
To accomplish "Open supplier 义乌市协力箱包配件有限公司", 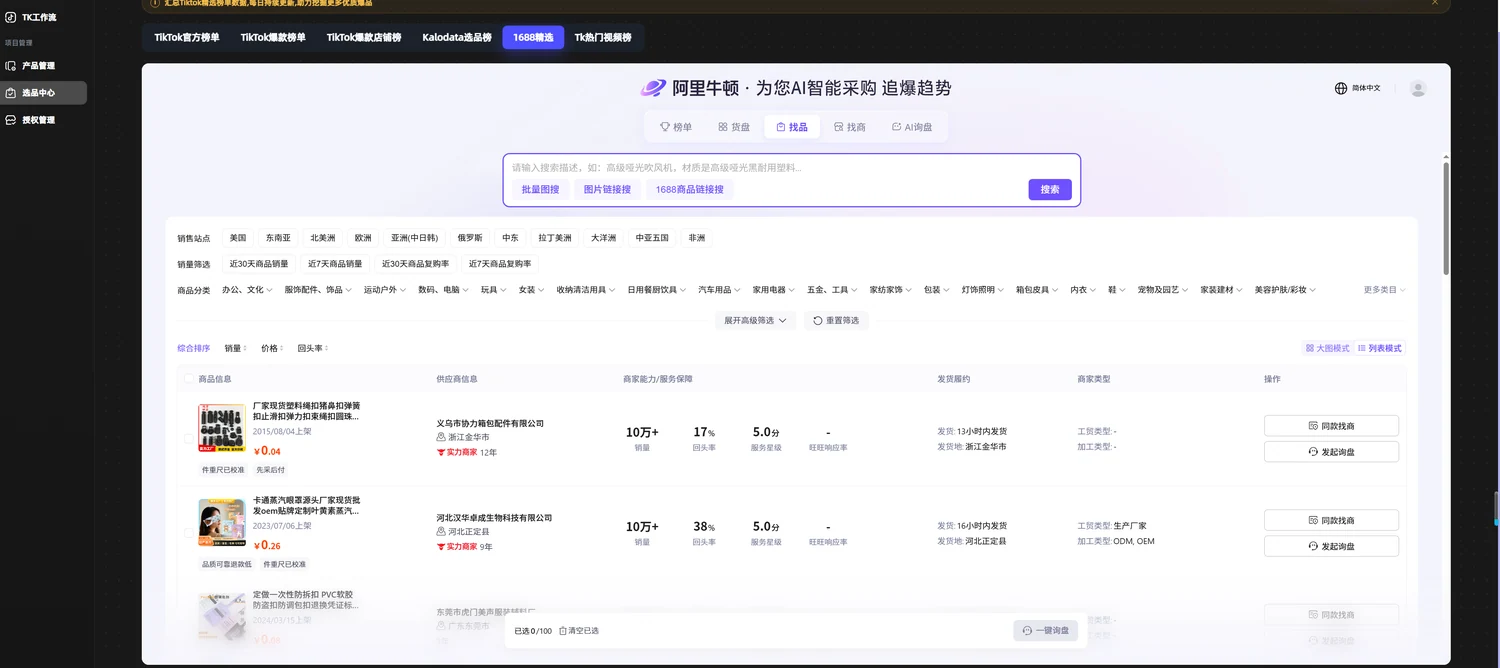I will coord(490,424).
